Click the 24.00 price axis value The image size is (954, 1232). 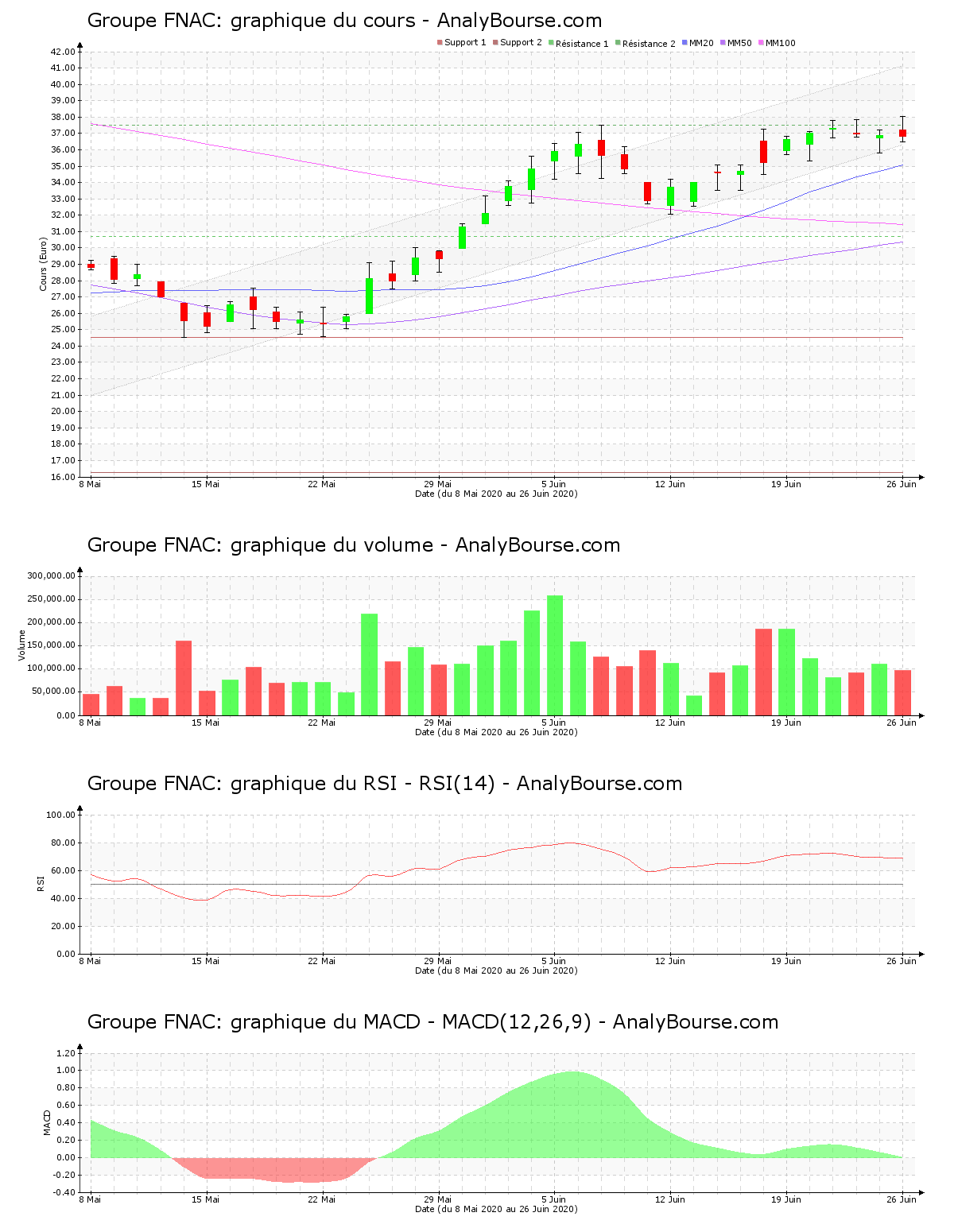(x=63, y=346)
